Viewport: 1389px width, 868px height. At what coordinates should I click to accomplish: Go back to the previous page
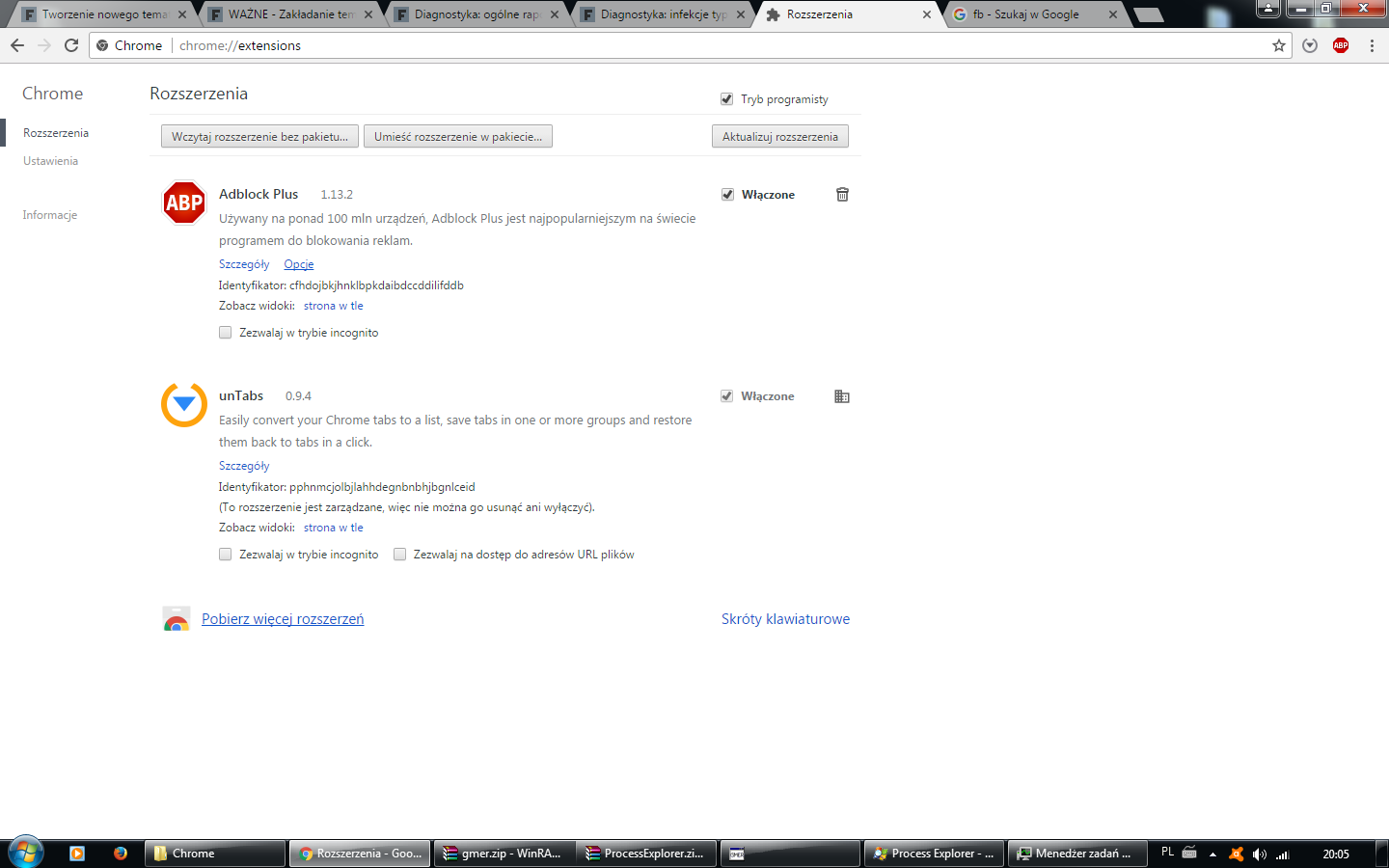tap(17, 45)
